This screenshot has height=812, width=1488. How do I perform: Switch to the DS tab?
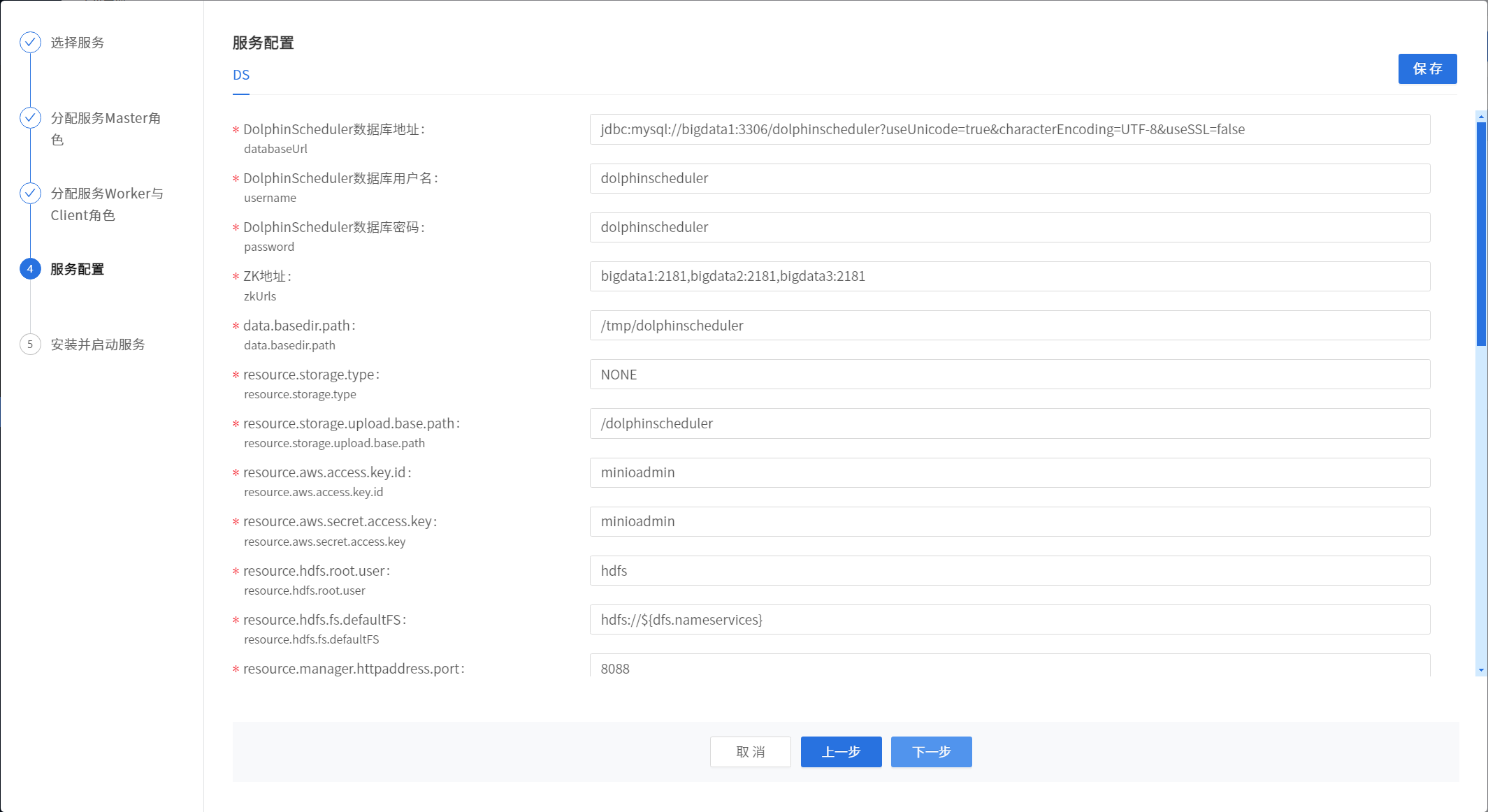click(241, 75)
